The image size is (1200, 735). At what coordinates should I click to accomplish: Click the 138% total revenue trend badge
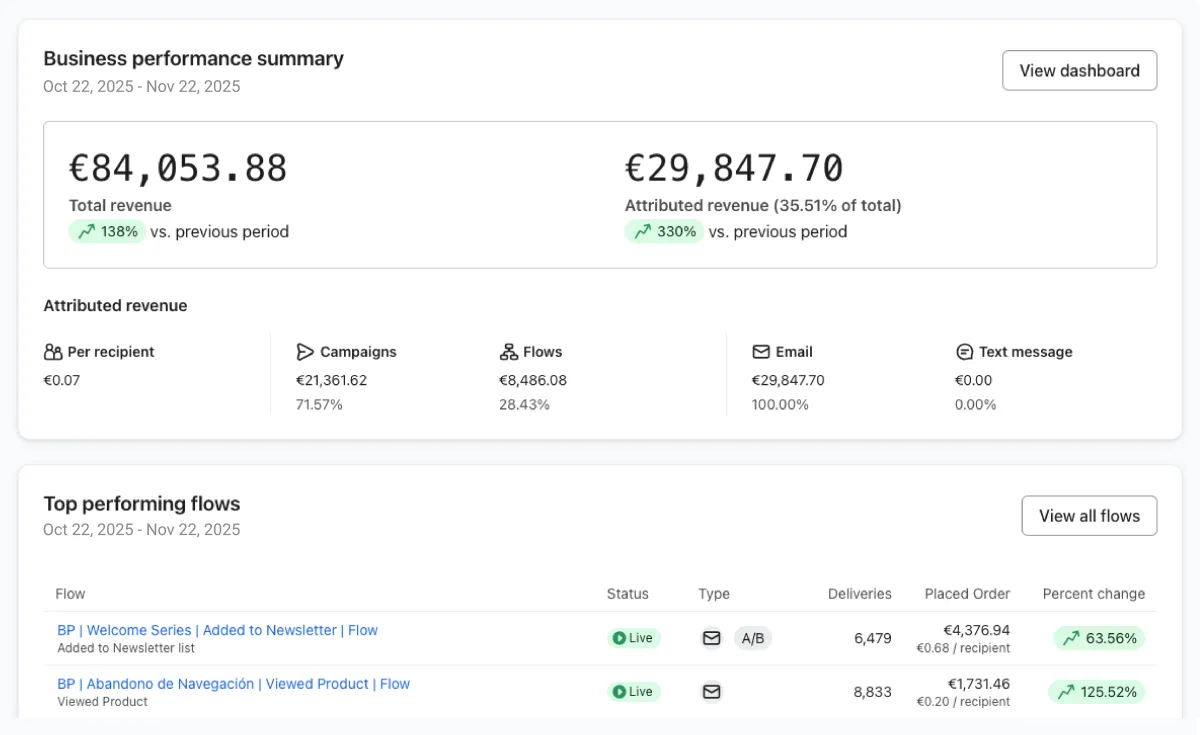point(107,232)
